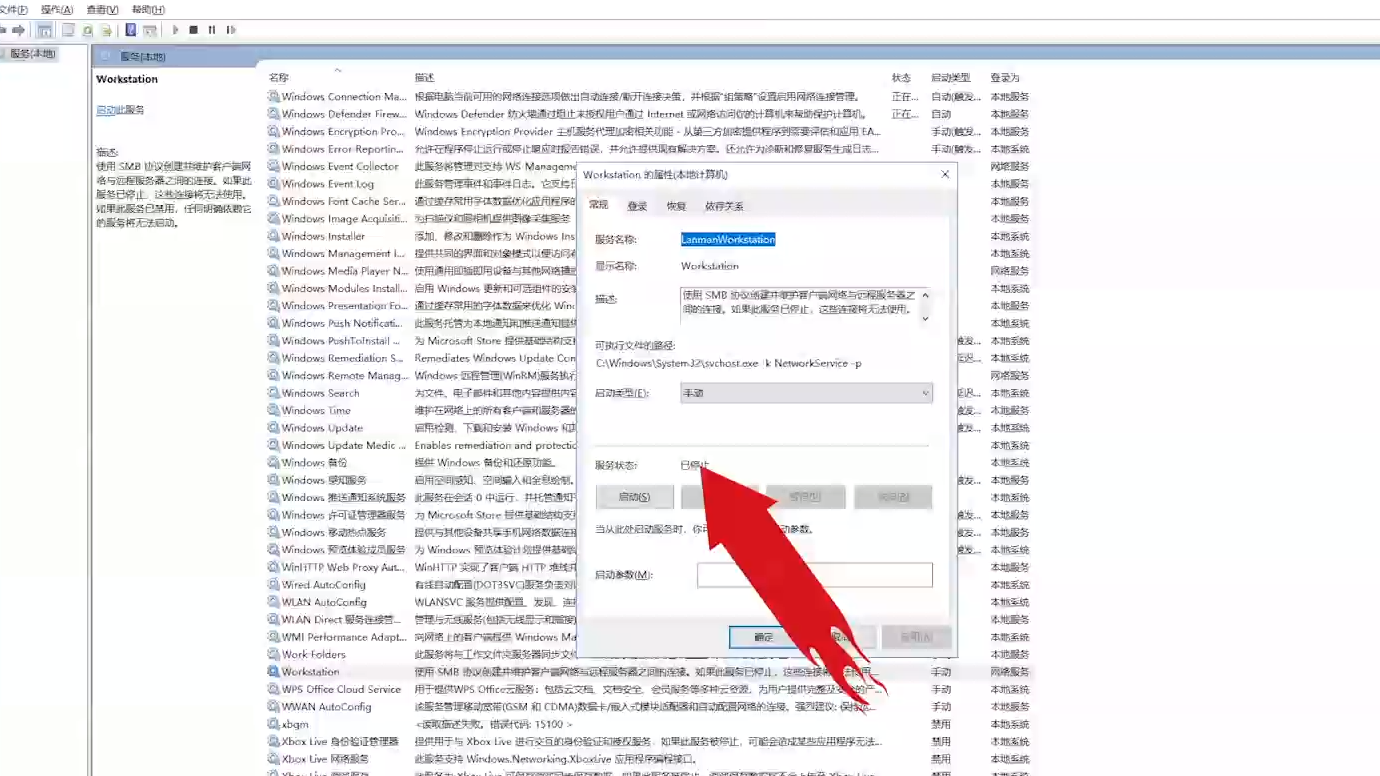Click the pause service toolbar icon
This screenshot has height=776, width=1380.
click(212, 30)
